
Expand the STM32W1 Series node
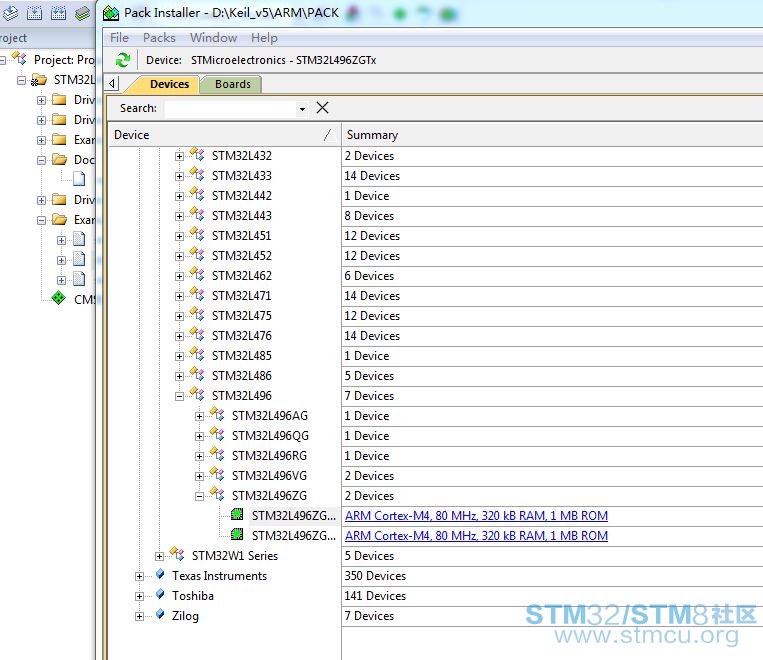click(x=160, y=556)
